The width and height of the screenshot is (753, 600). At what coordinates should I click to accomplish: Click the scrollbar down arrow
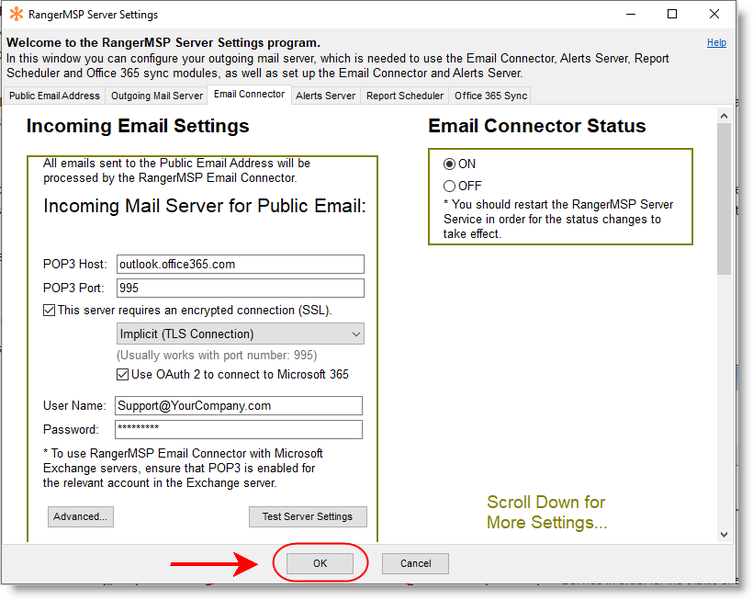click(723, 535)
